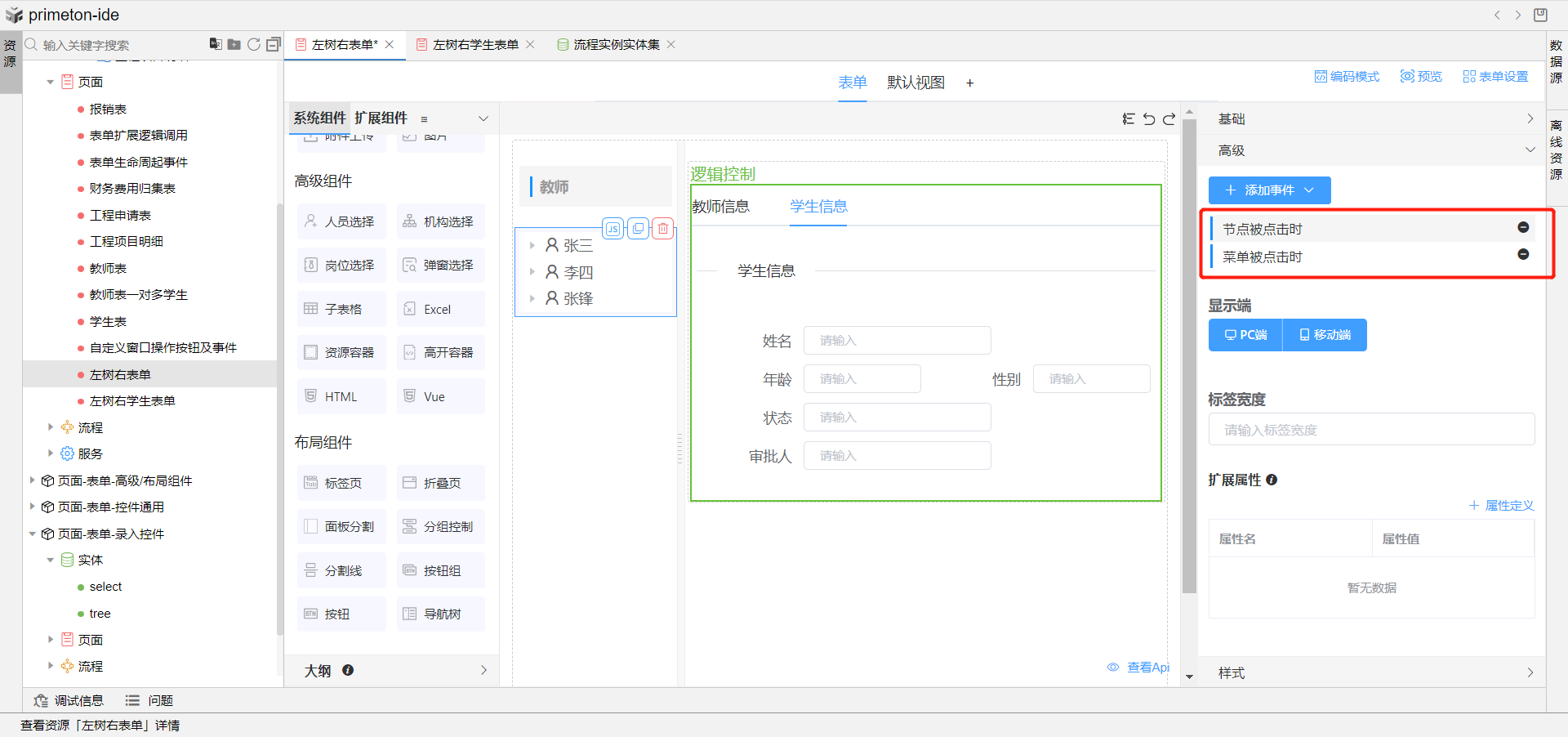Remove the 节点被点击时 event

(x=1523, y=227)
